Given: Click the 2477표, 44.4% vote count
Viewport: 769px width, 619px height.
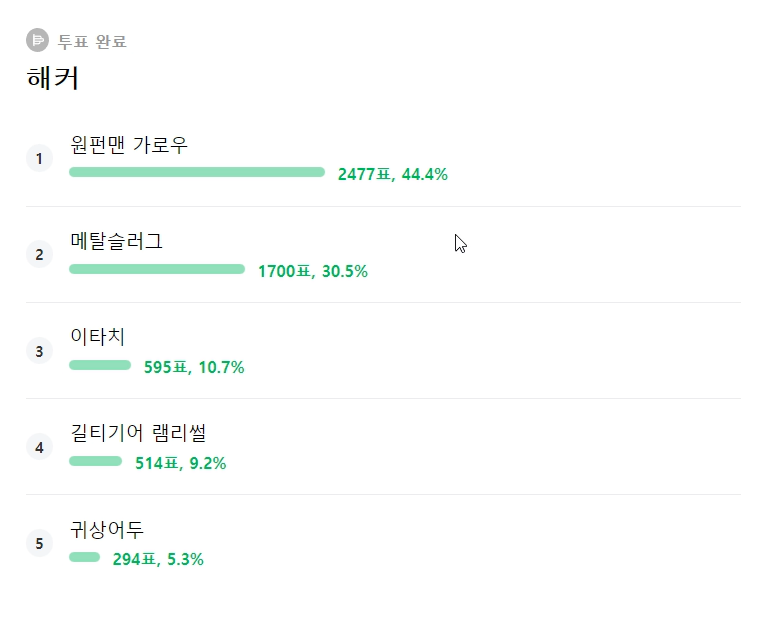Looking at the screenshot, I should tap(392, 175).
